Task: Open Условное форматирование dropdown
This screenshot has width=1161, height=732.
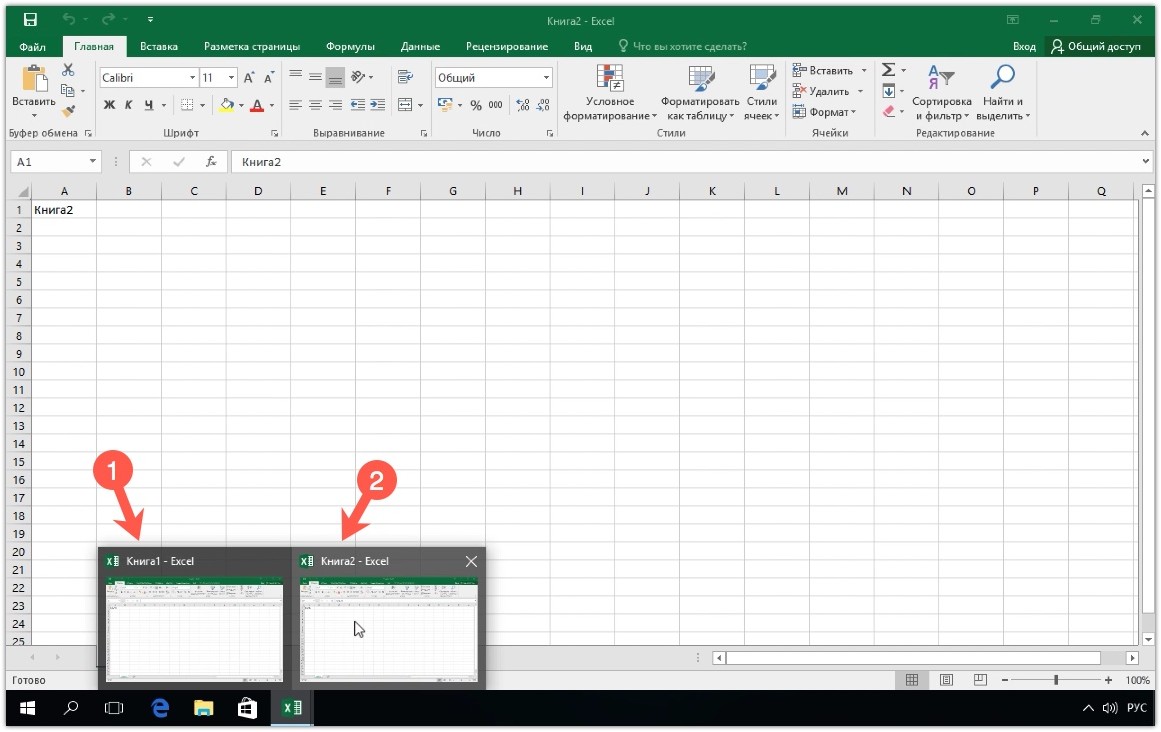Action: 609,93
